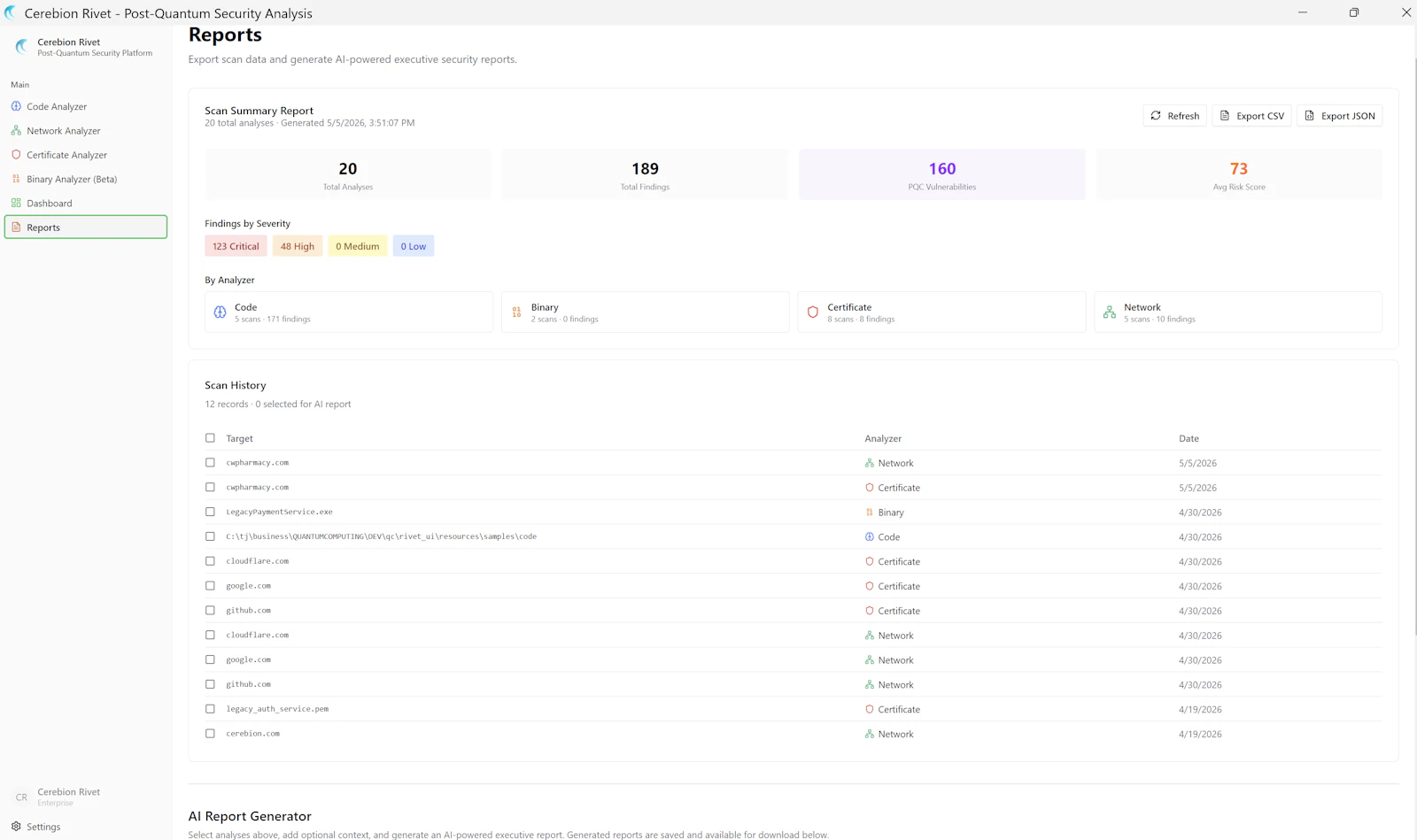The image size is (1417, 840).
Task: Click the Reports document icon
Action: (x=16, y=227)
